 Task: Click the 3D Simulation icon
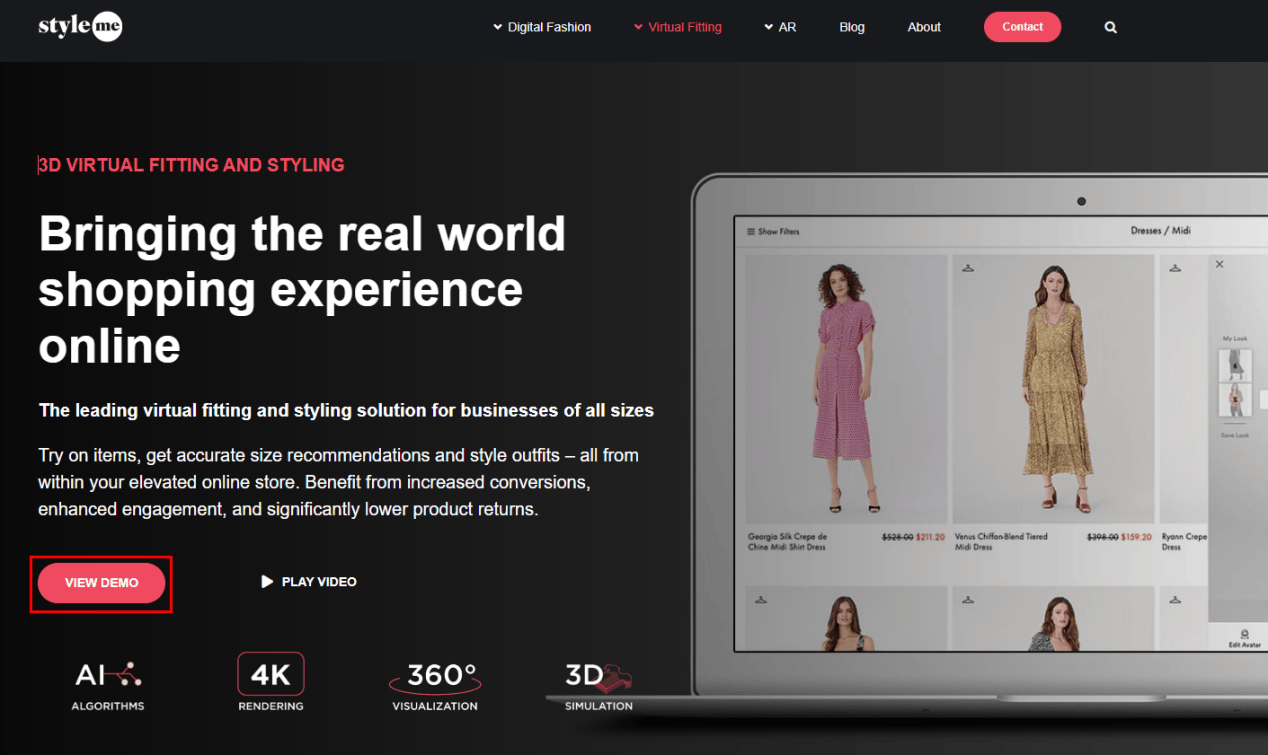[x=598, y=677]
